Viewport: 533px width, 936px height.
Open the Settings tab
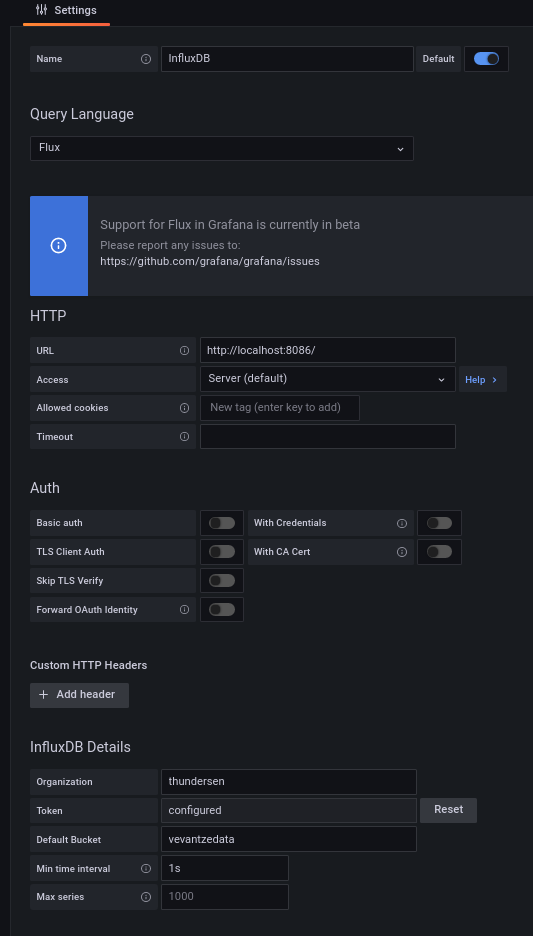click(x=66, y=11)
